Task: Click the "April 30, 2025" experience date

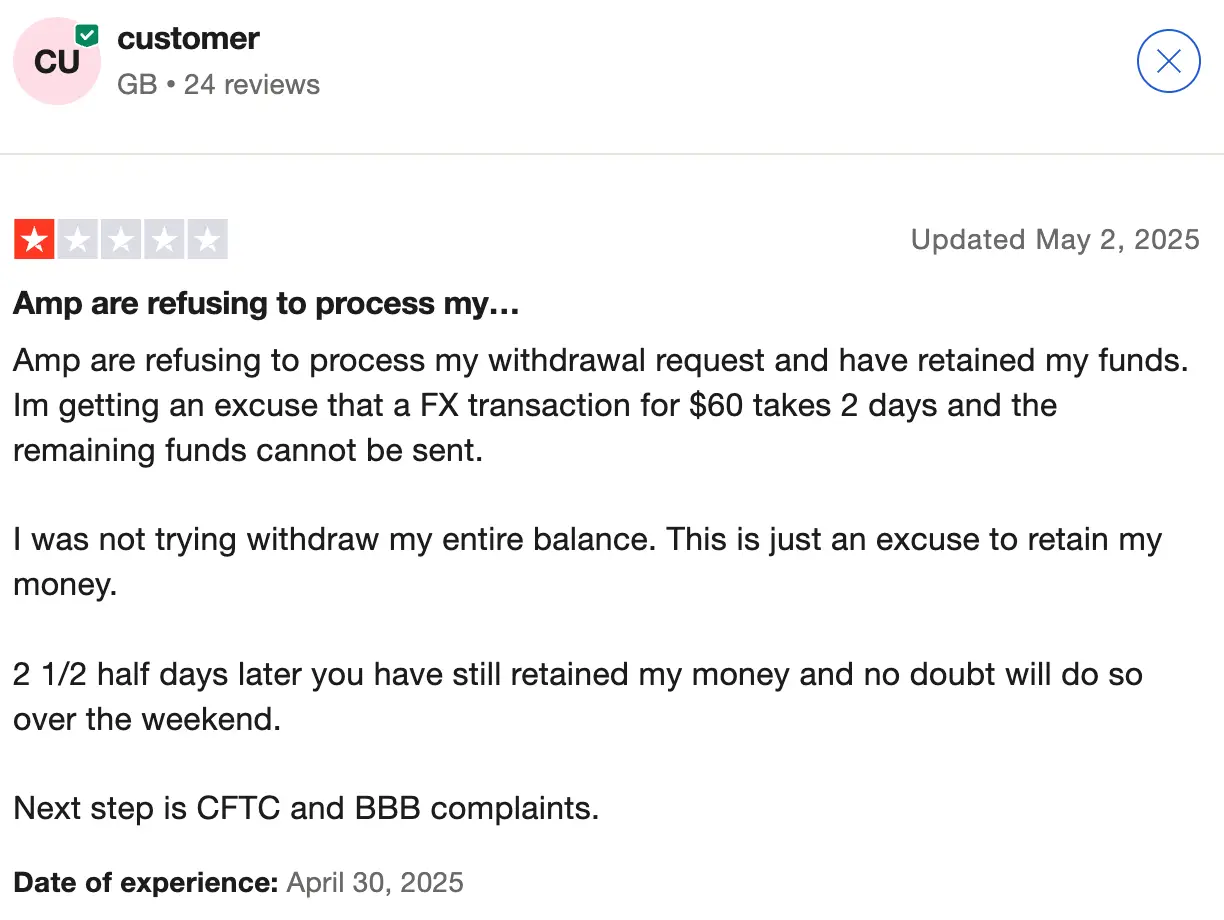Action: click(x=375, y=883)
